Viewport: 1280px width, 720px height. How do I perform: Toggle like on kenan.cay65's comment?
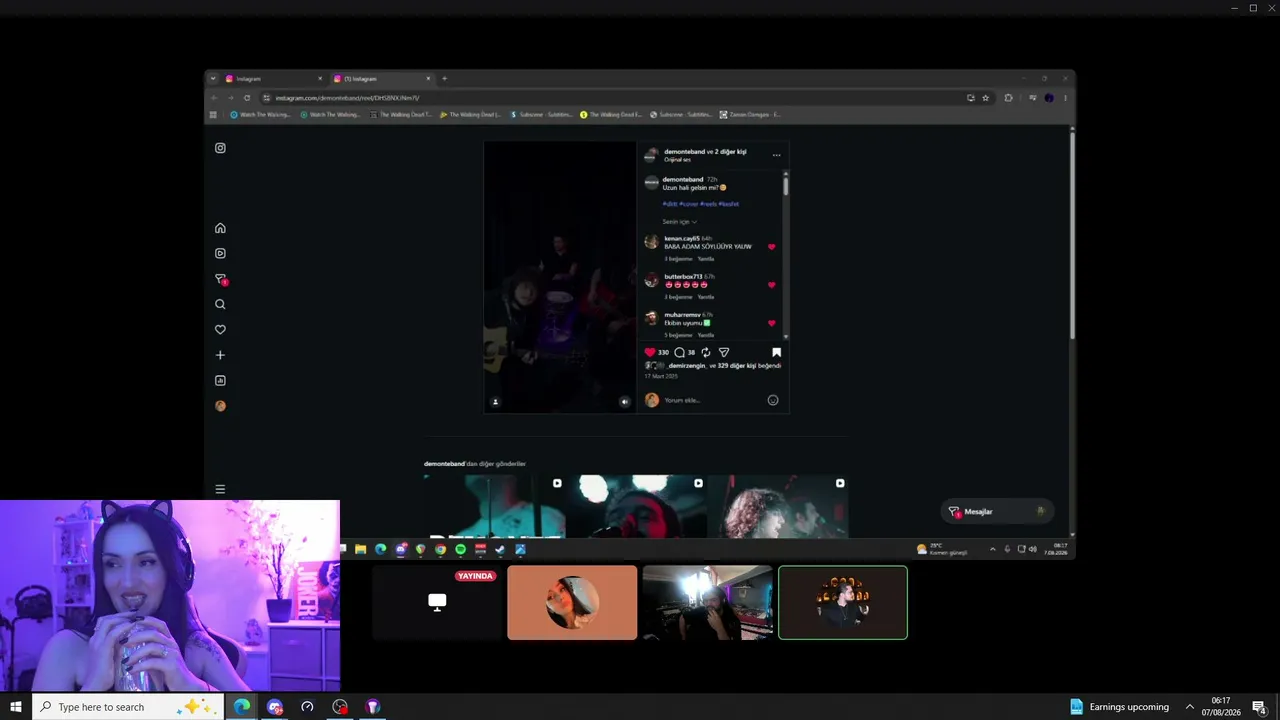click(x=771, y=246)
